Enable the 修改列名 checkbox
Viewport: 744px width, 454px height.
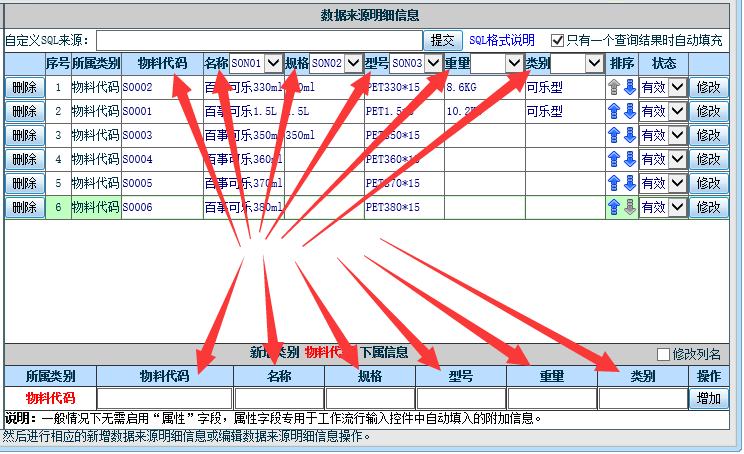point(663,354)
